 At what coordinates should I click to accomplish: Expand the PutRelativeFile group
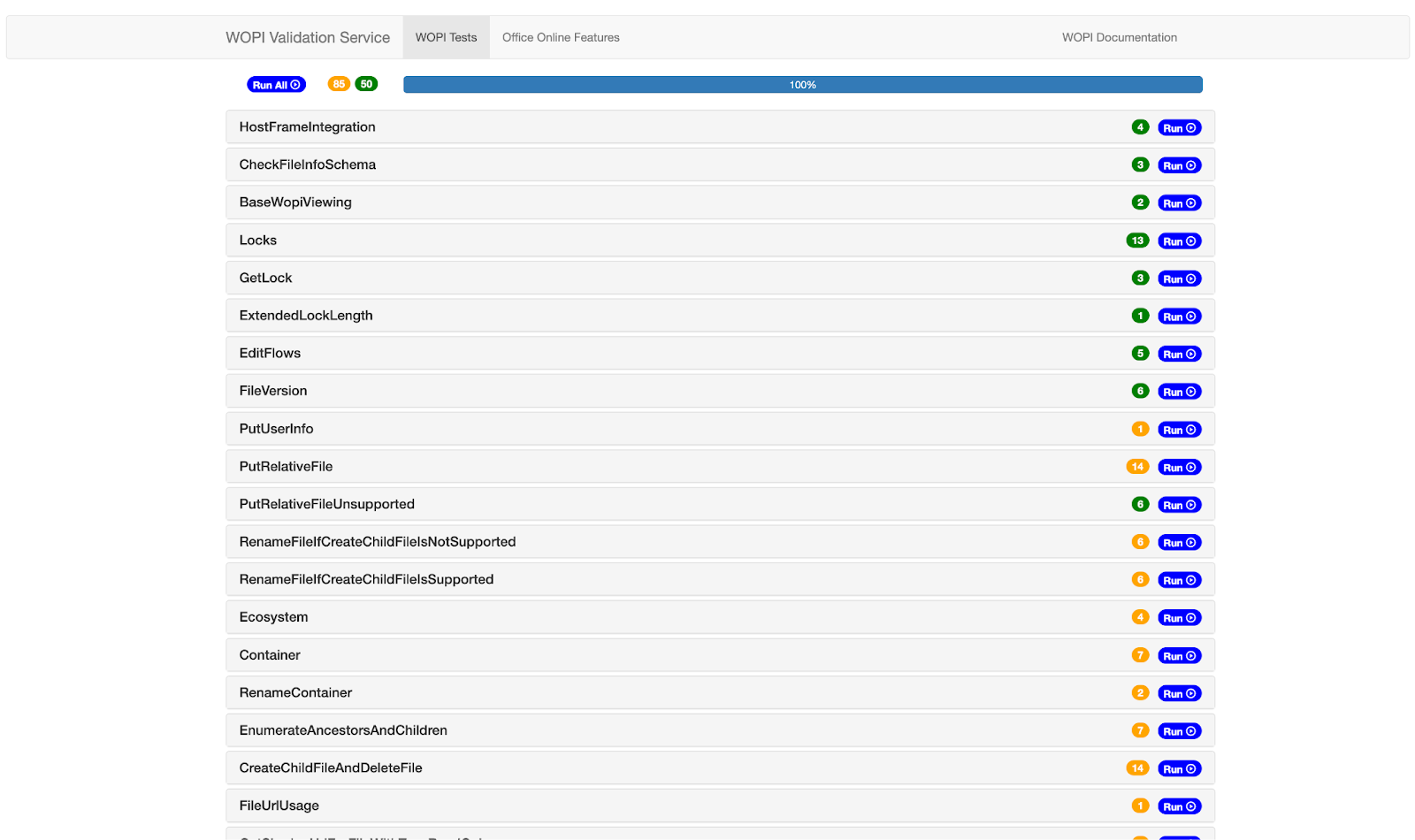[720, 466]
